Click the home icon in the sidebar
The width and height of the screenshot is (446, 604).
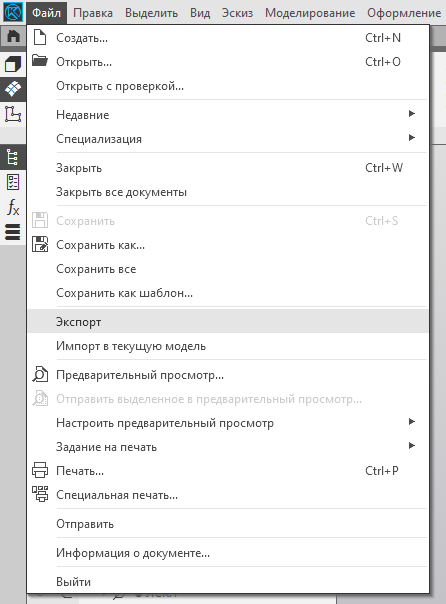pyautogui.click(x=13, y=36)
